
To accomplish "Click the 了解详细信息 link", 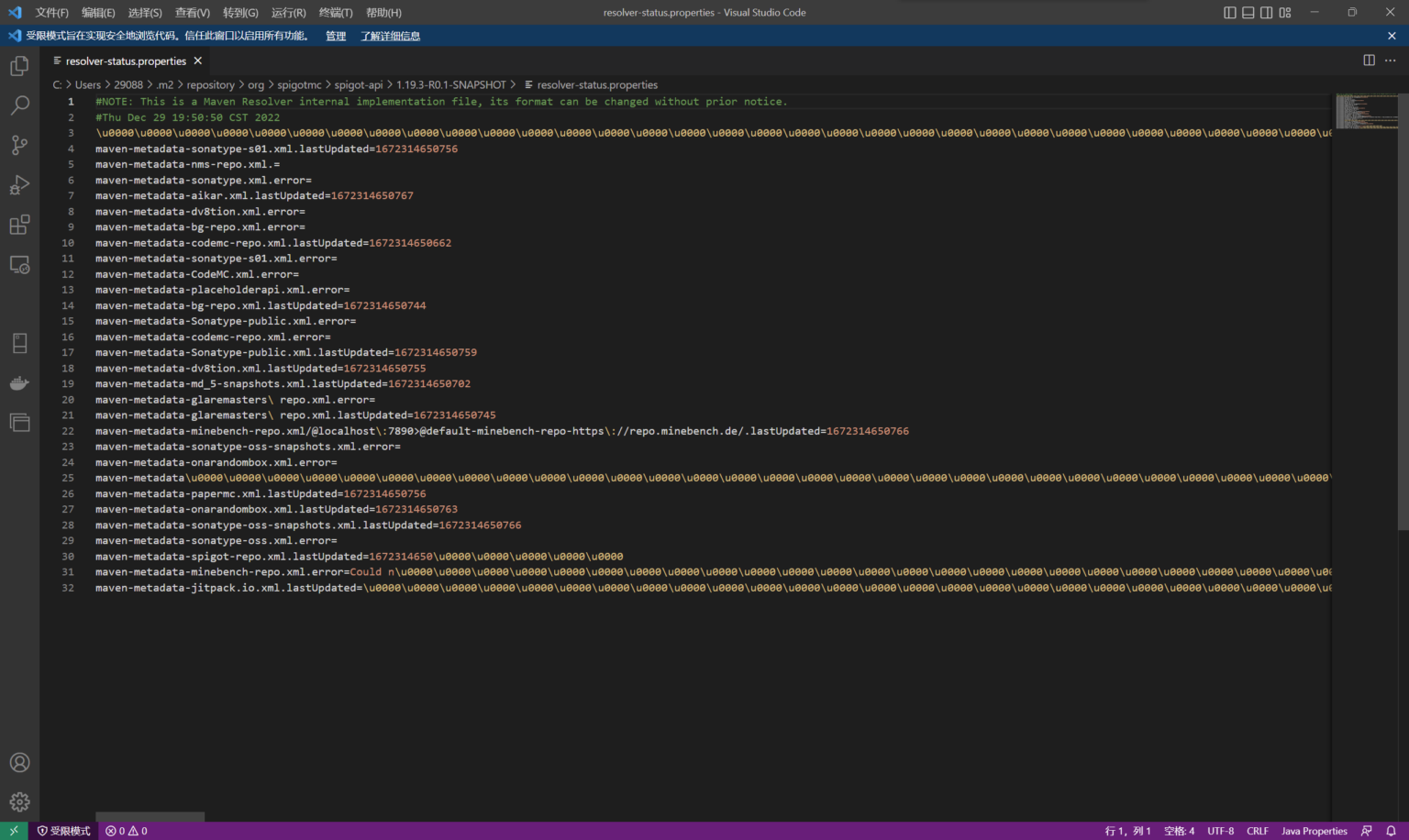I will 390,35.
